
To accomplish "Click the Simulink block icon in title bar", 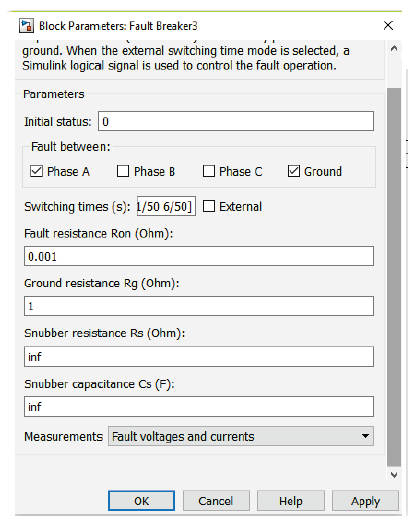I will tap(26, 26).
